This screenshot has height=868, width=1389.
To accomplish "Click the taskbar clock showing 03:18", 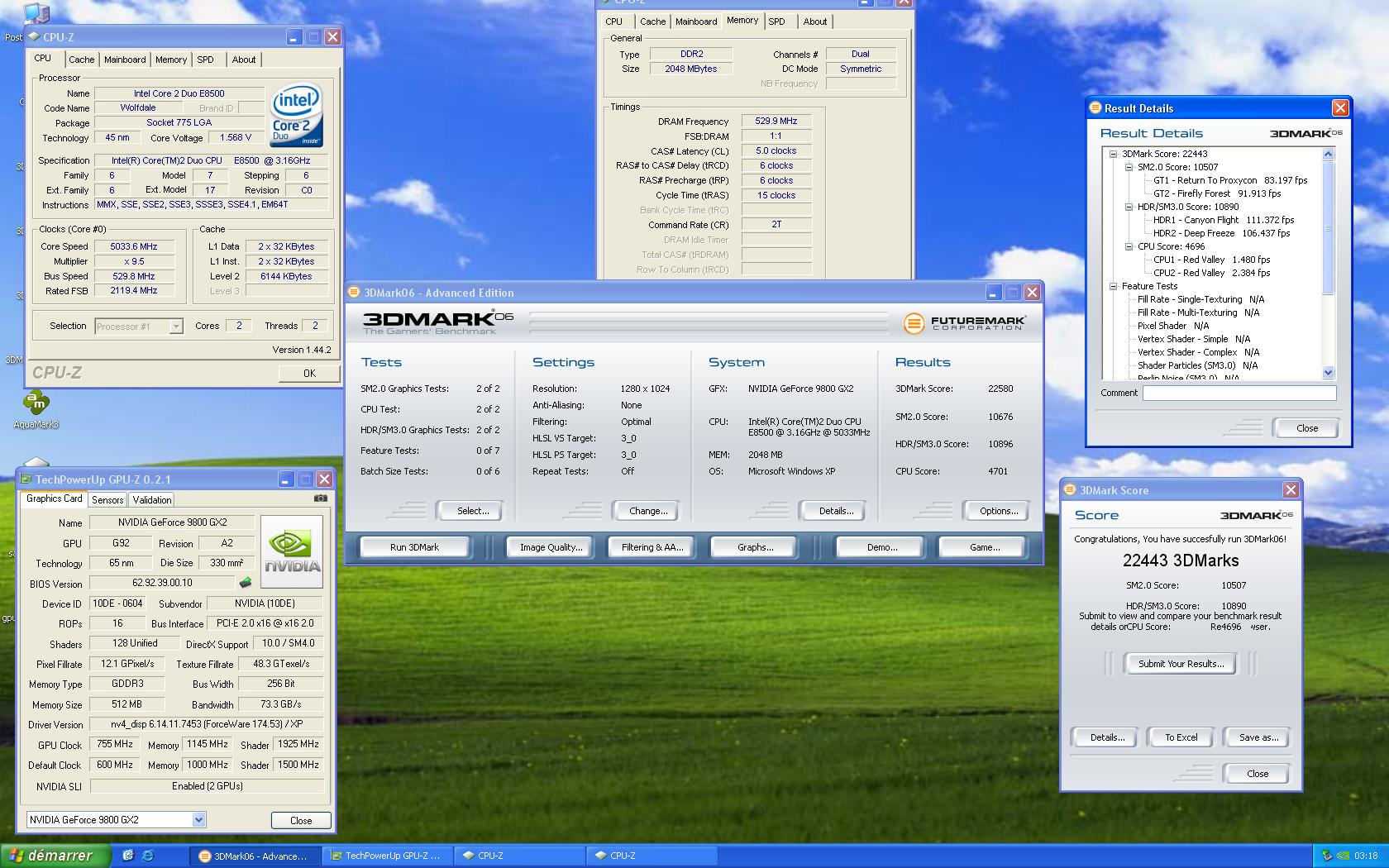I will [x=1366, y=856].
